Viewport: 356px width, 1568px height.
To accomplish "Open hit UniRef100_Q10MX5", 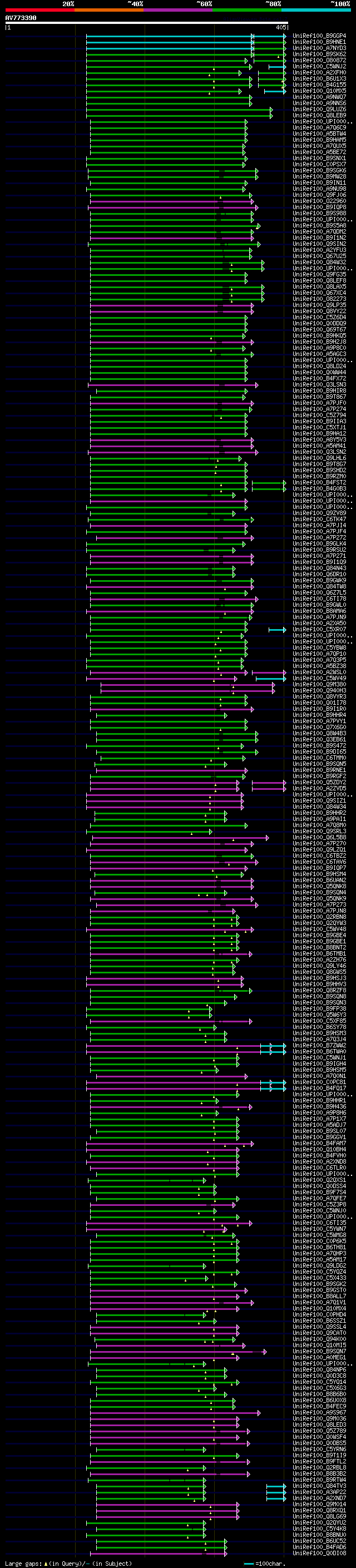I will point(319,91).
